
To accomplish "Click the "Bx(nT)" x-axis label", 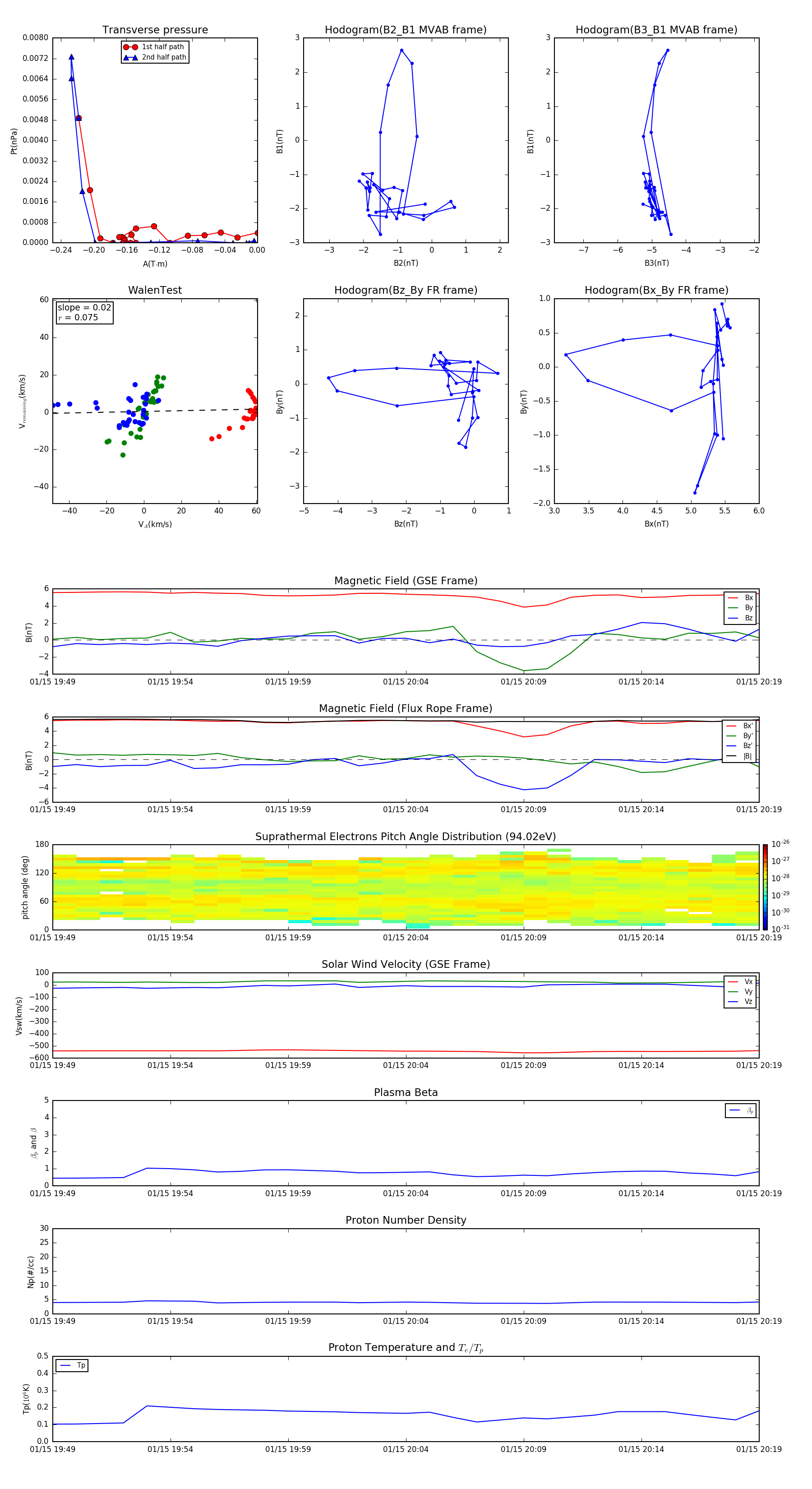I will 656,524.
